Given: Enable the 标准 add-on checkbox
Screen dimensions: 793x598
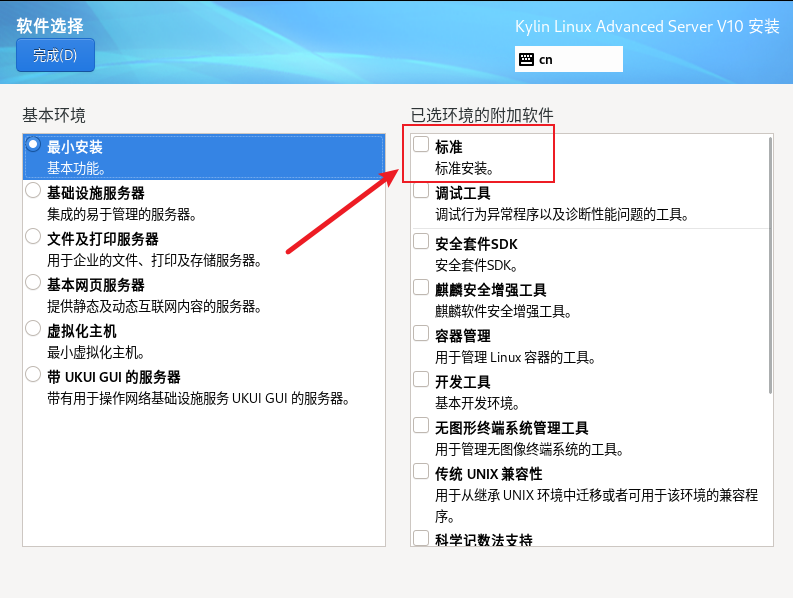Looking at the screenshot, I should pyautogui.click(x=421, y=144).
